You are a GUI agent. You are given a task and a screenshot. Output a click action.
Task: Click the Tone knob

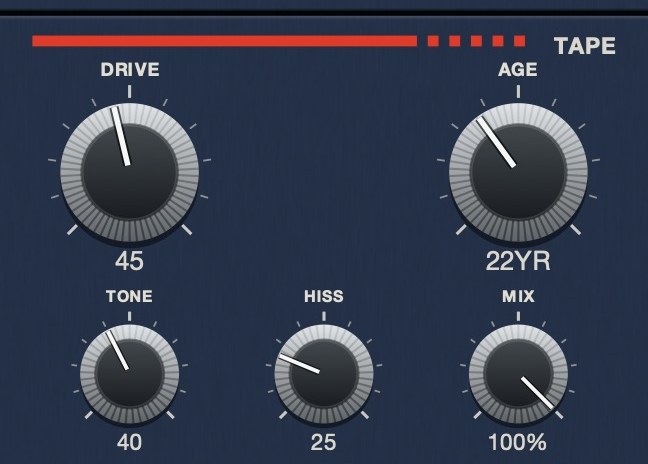[x=130, y=374]
